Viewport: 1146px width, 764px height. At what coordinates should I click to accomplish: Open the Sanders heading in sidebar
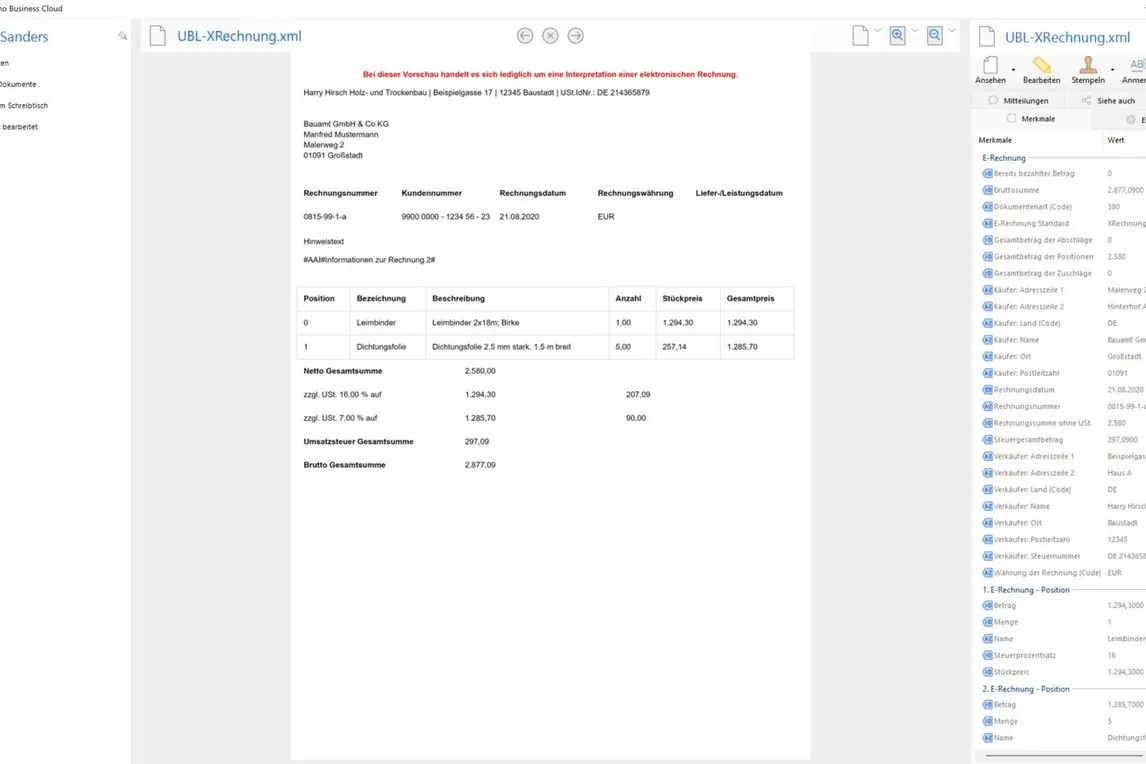click(x=24, y=37)
